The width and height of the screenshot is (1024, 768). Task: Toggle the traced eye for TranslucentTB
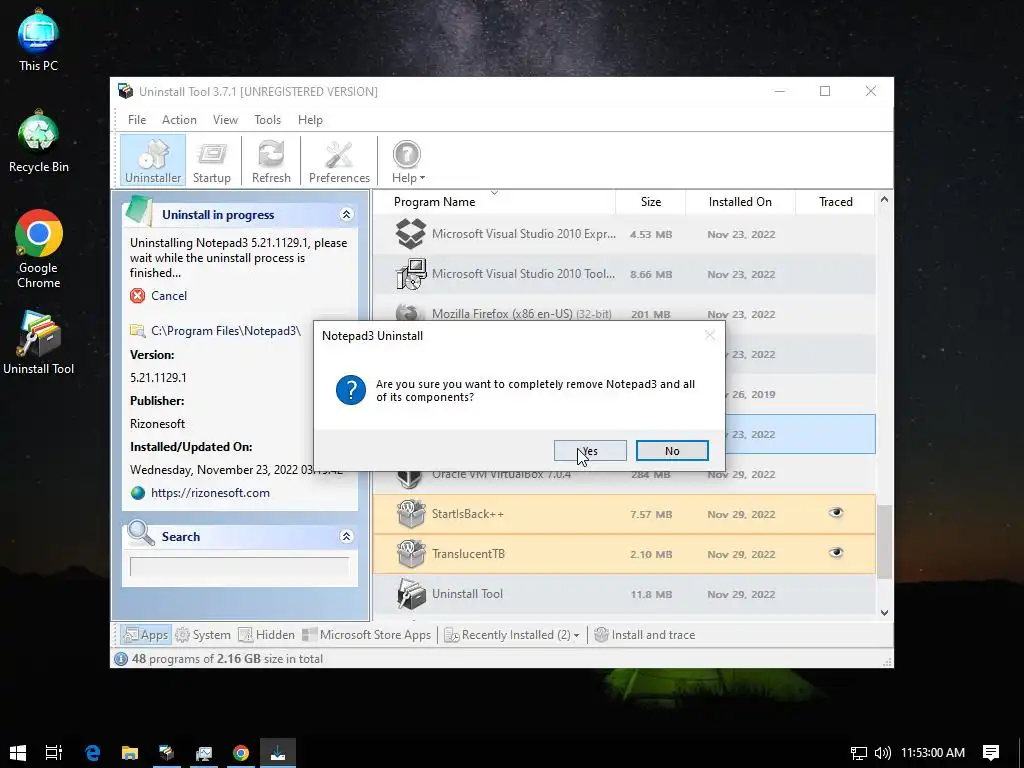[836, 552]
